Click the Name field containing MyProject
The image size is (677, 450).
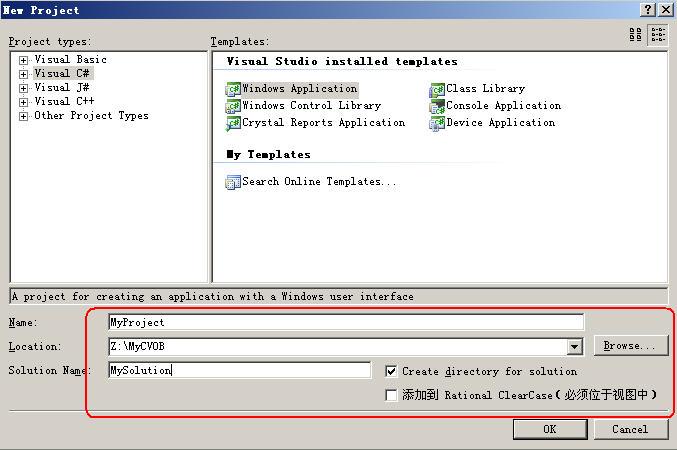(346, 322)
